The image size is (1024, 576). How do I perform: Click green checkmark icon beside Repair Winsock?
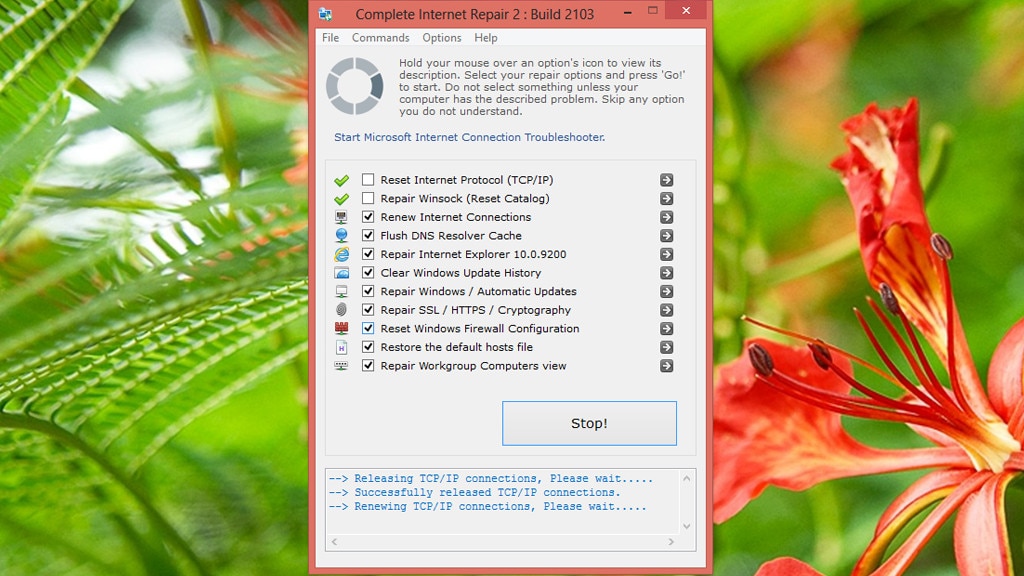(341, 199)
